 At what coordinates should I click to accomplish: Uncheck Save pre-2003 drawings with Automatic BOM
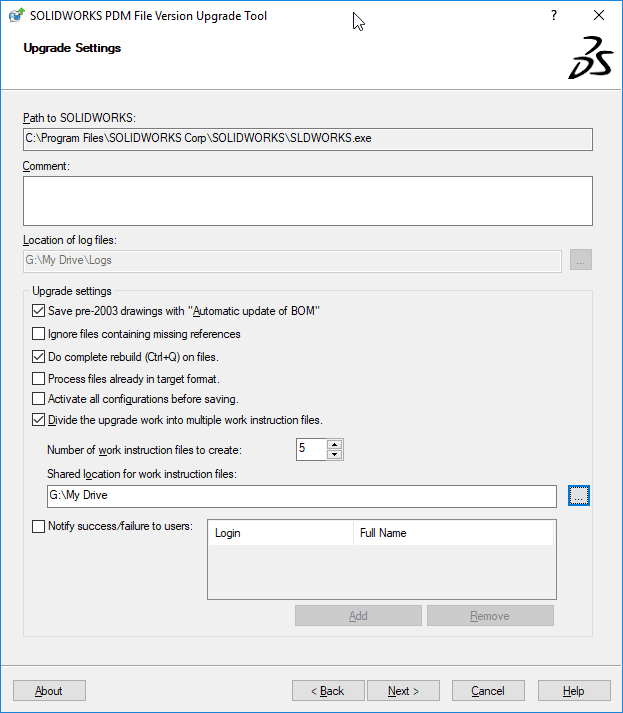pyautogui.click(x=39, y=311)
